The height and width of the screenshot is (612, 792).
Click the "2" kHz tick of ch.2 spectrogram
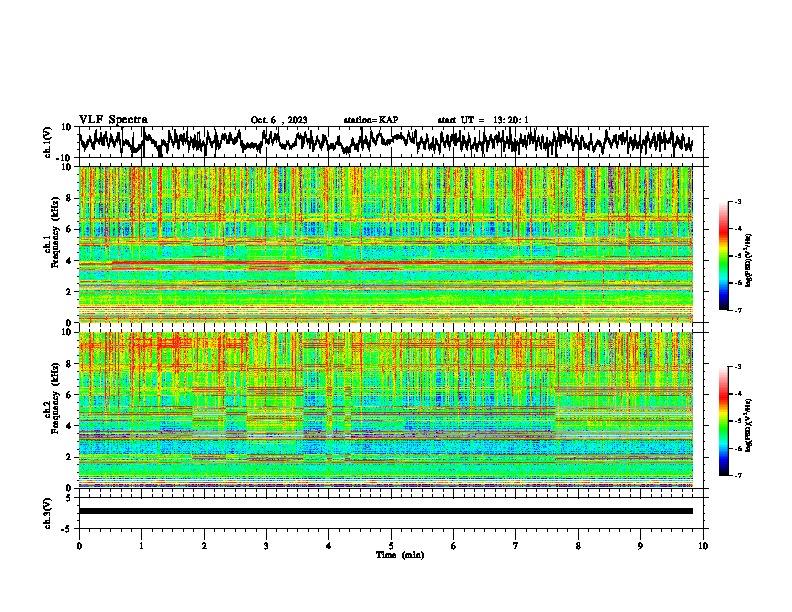tap(69, 457)
